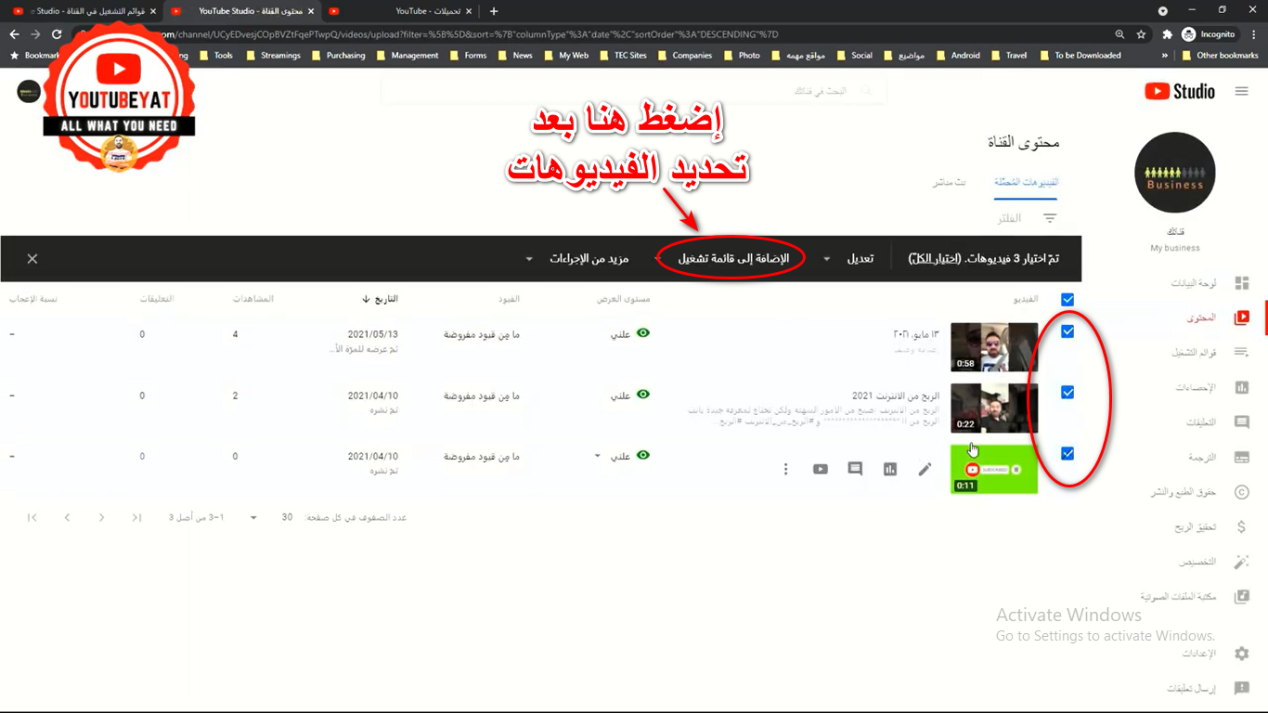Switch to the Live (بث مباشر) tab

click(949, 183)
